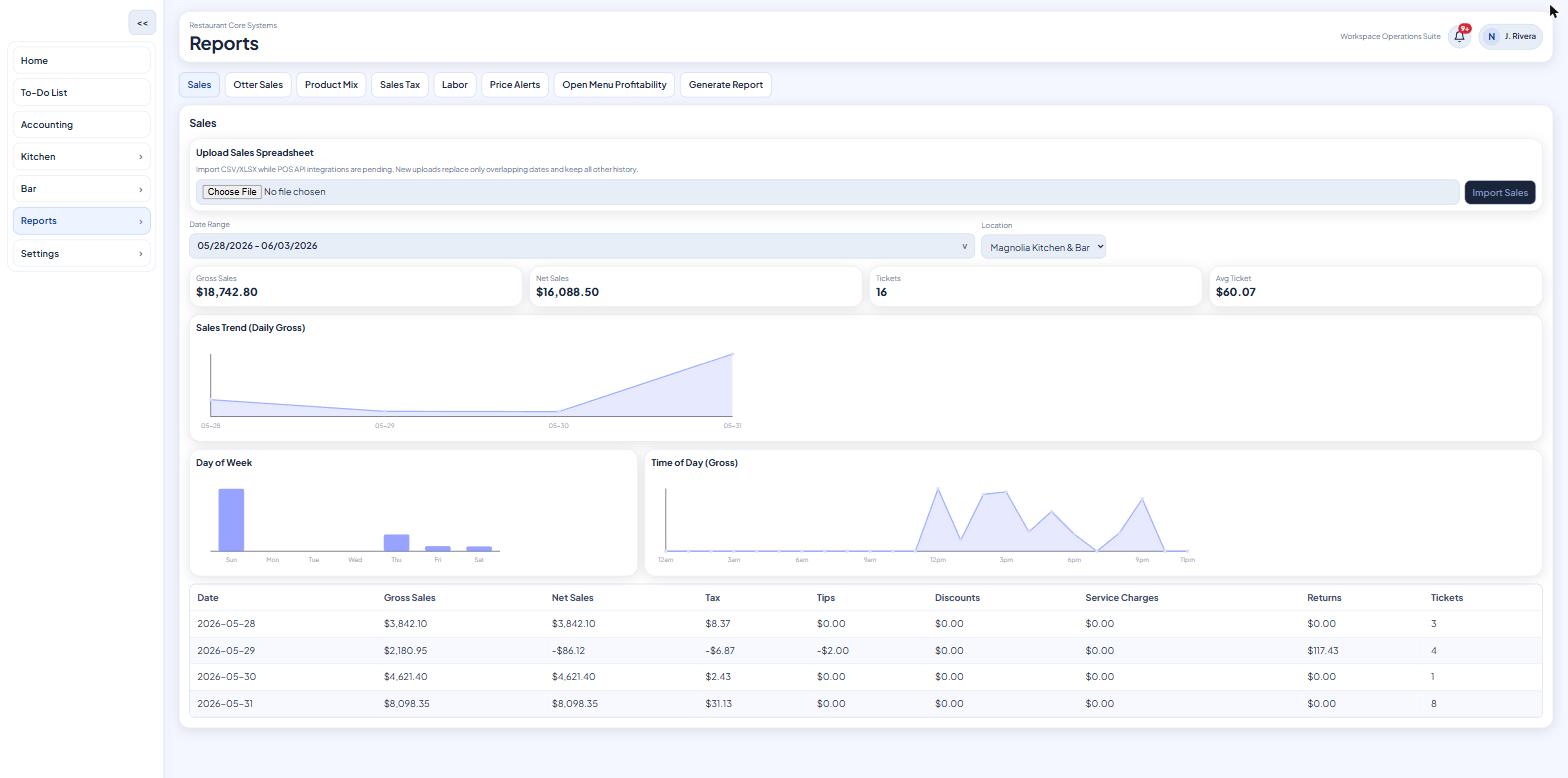Expand the Kitchen sidebar section
Image resolution: width=1568 pixels, height=778 pixels.
coord(82,157)
